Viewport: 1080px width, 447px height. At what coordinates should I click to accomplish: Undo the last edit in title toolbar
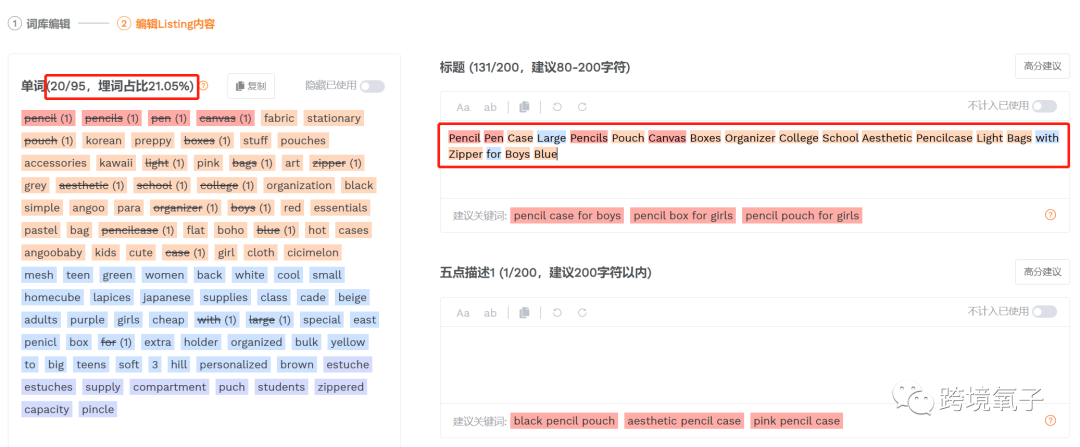click(557, 107)
